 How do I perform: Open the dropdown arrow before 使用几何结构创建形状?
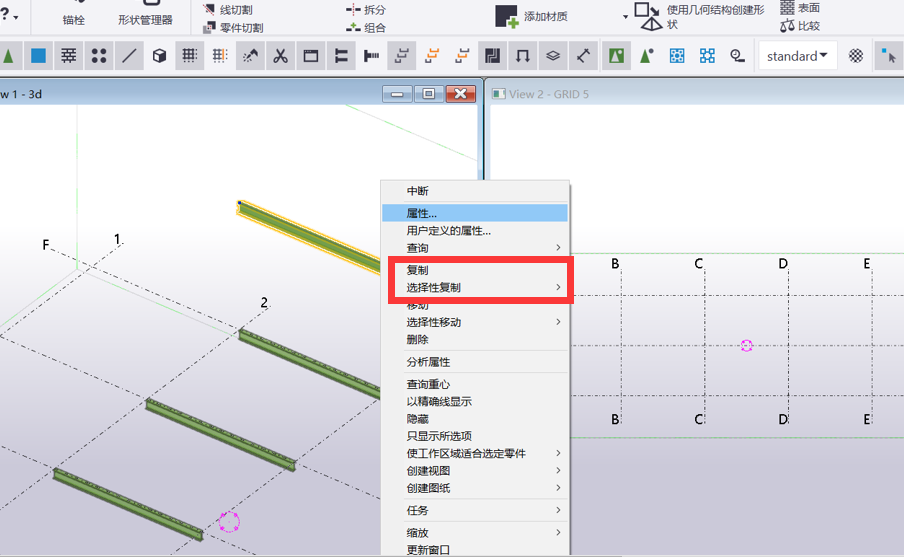click(x=626, y=17)
